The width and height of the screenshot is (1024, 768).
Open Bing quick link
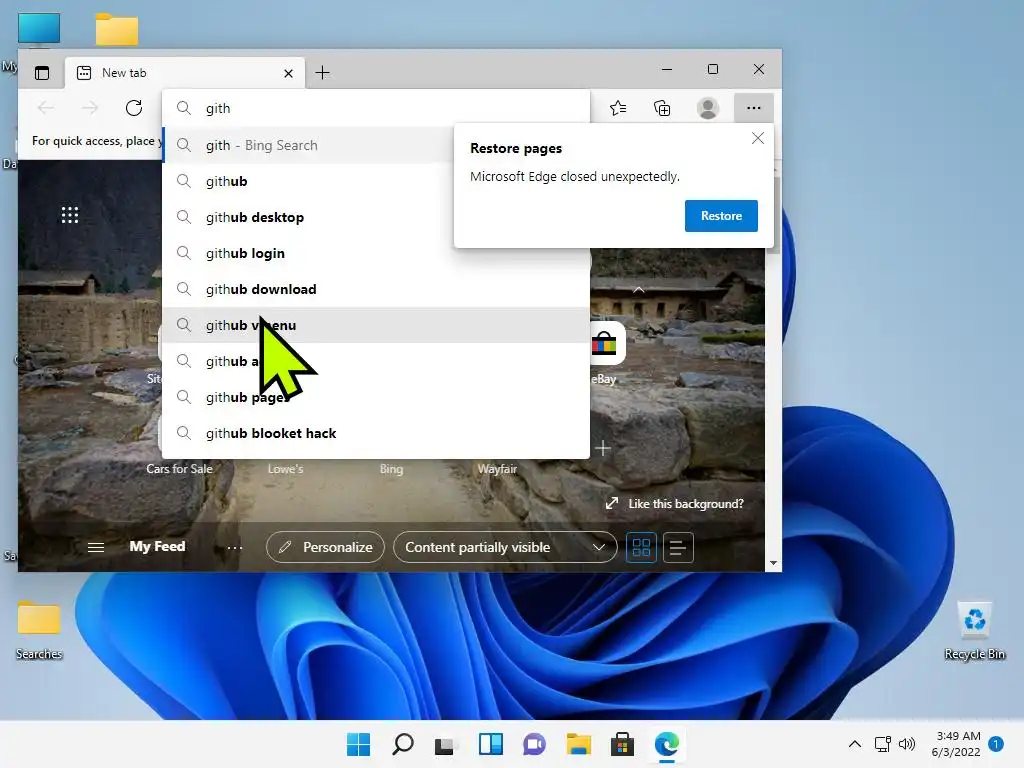point(391,468)
